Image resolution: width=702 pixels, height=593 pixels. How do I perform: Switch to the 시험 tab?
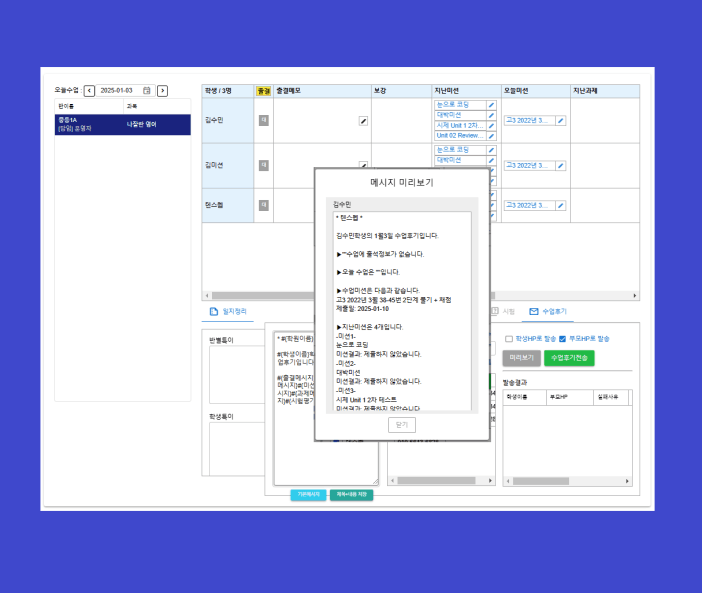click(x=504, y=311)
